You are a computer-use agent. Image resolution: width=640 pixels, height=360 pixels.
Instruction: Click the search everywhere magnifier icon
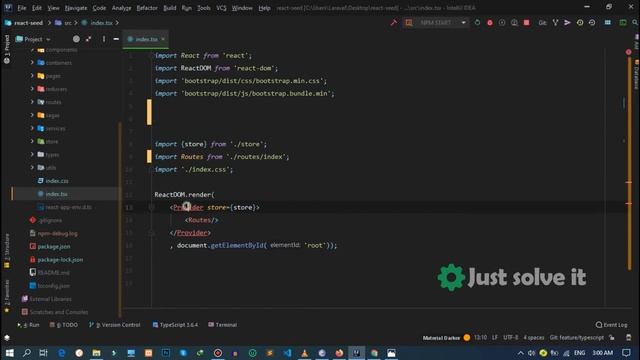click(x=636, y=23)
